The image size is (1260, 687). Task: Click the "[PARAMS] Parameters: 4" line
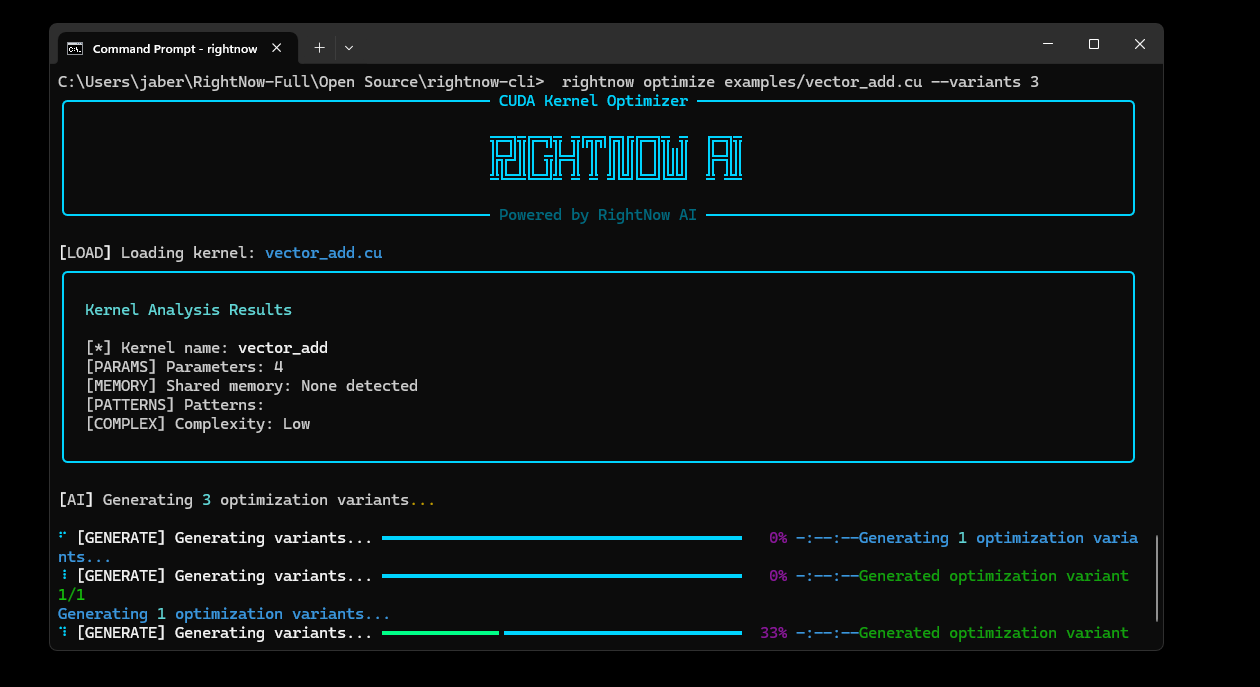[184, 367]
